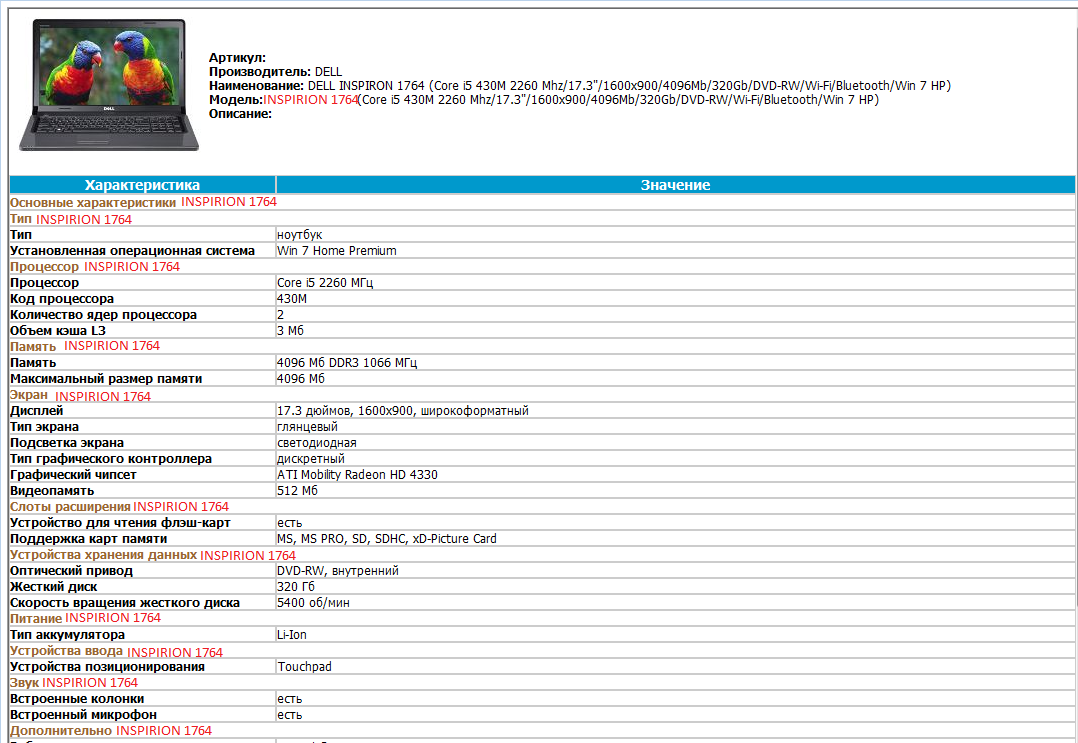The height and width of the screenshot is (743, 1078).
Task: Select 'ATI Mobility Radeon HD 4330' value
Action: [x=358, y=475]
